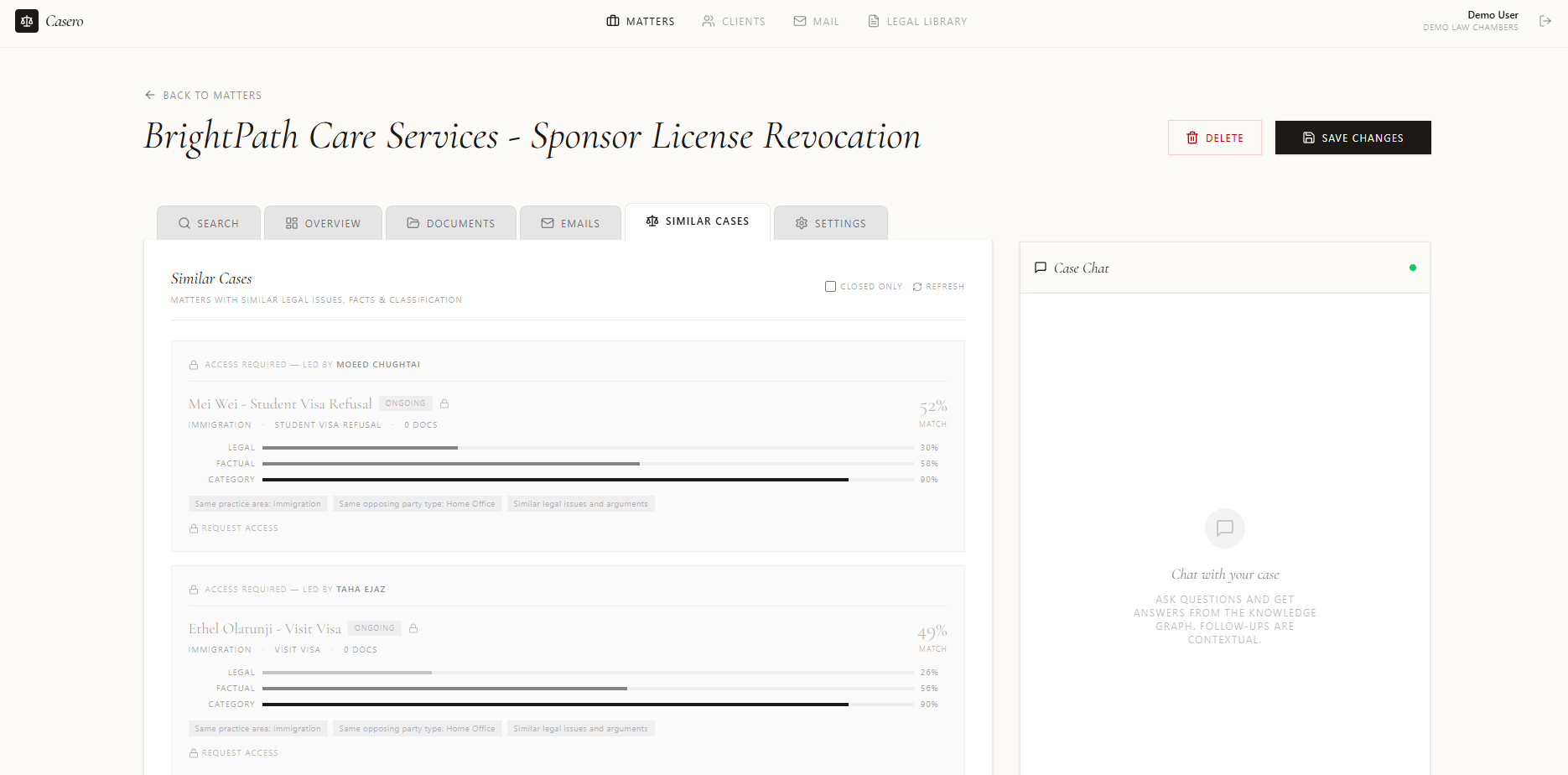Click the Factual 58% match bar

(x=588, y=464)
